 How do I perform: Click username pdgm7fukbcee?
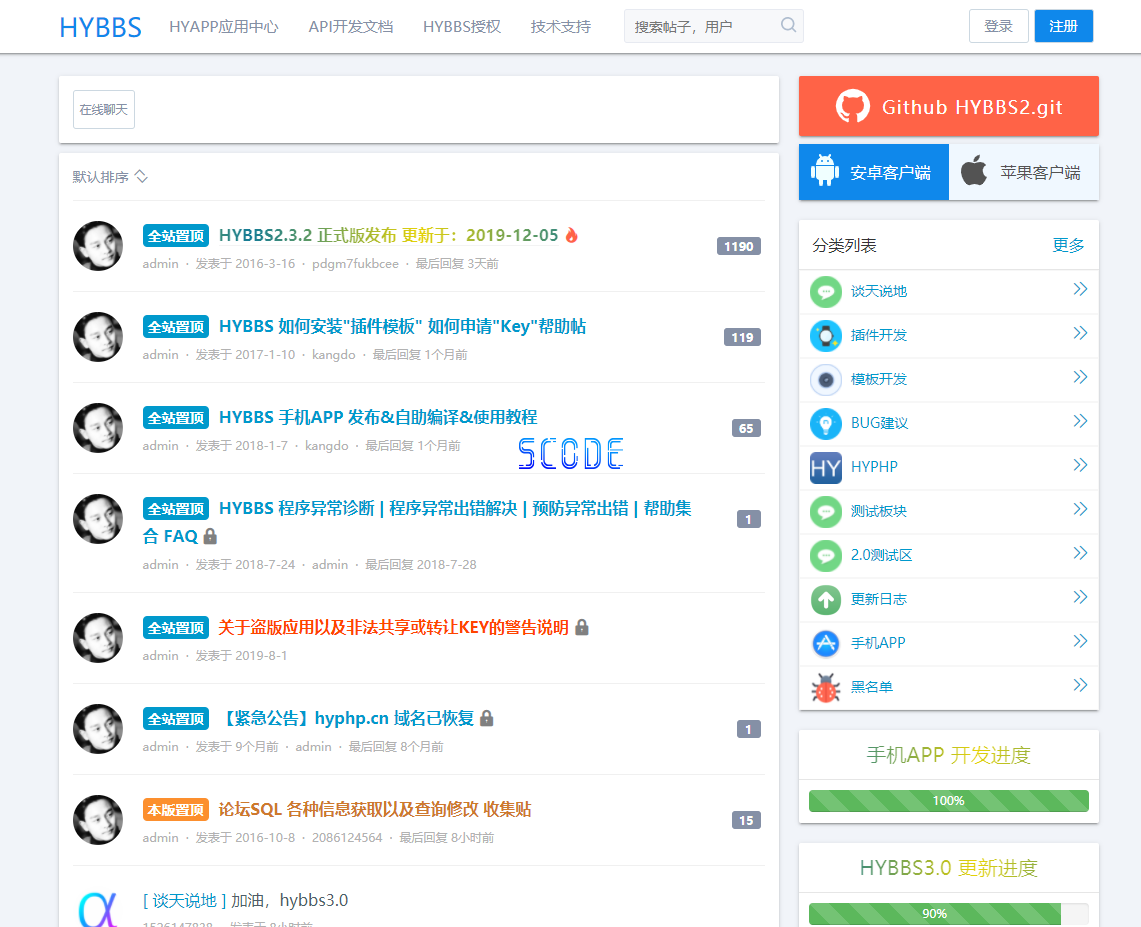click(355, 263)
